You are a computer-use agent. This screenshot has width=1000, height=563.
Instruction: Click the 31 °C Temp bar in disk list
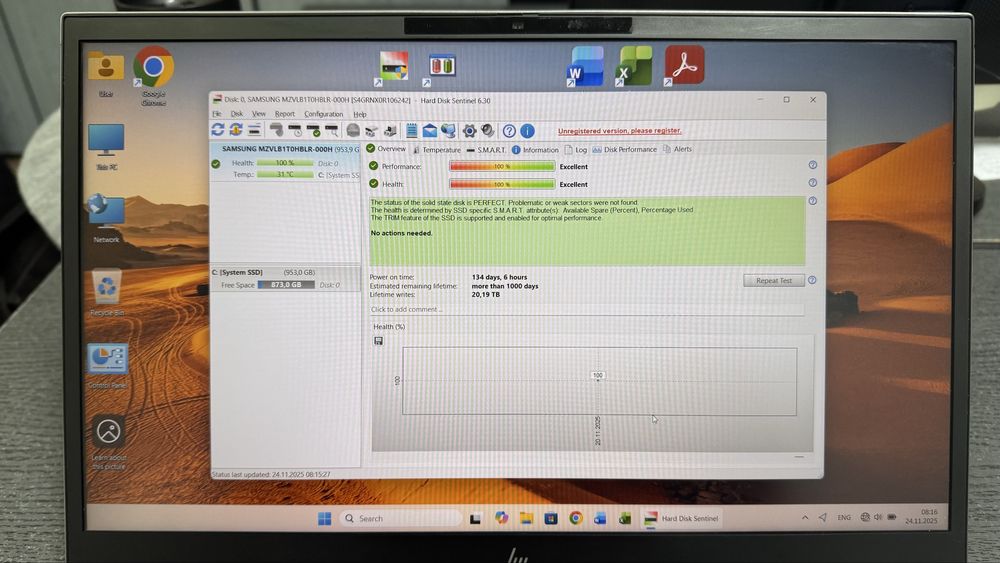(x=285, y=174)
